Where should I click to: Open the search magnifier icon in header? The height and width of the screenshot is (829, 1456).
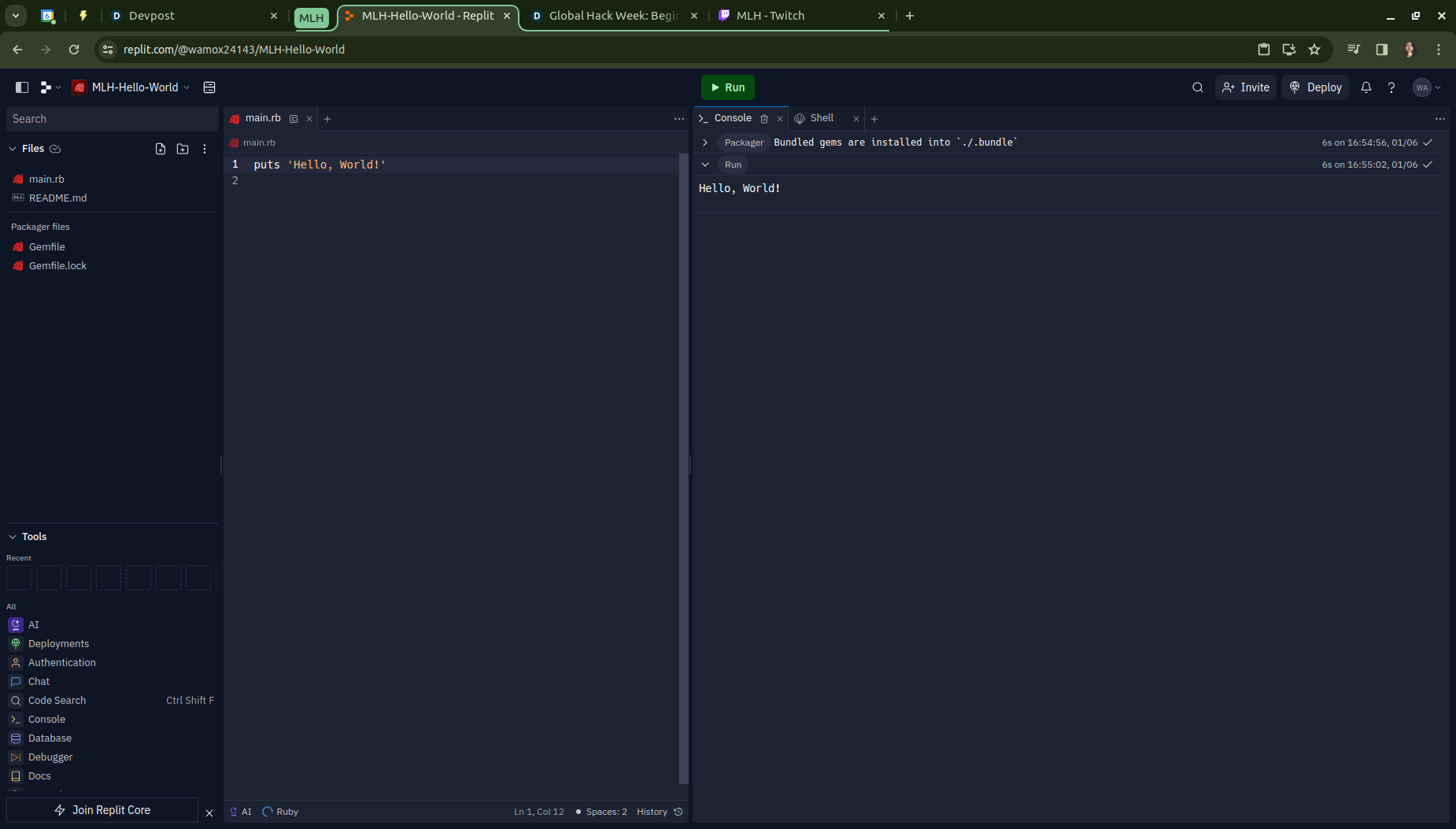coord(1198,87)
